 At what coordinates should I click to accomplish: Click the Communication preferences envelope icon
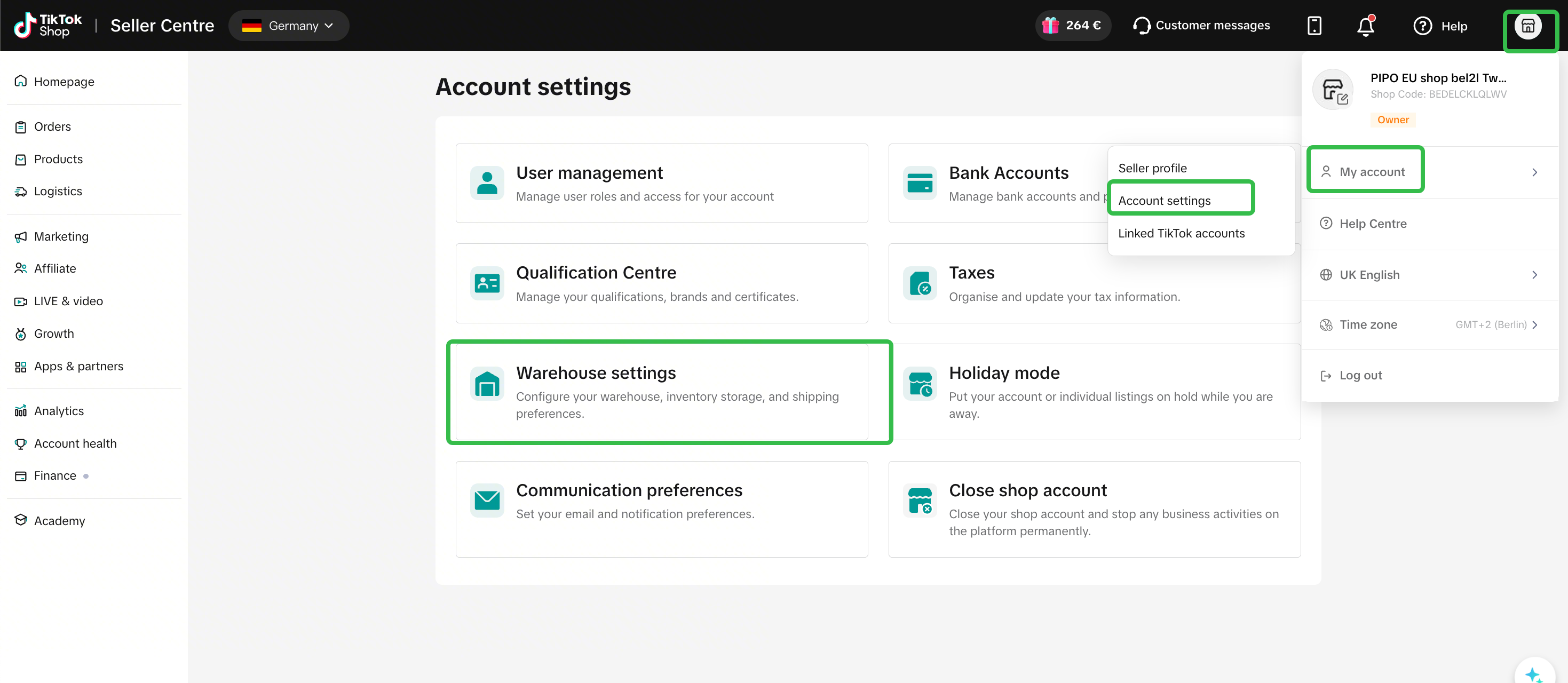[x=486, y=501]
